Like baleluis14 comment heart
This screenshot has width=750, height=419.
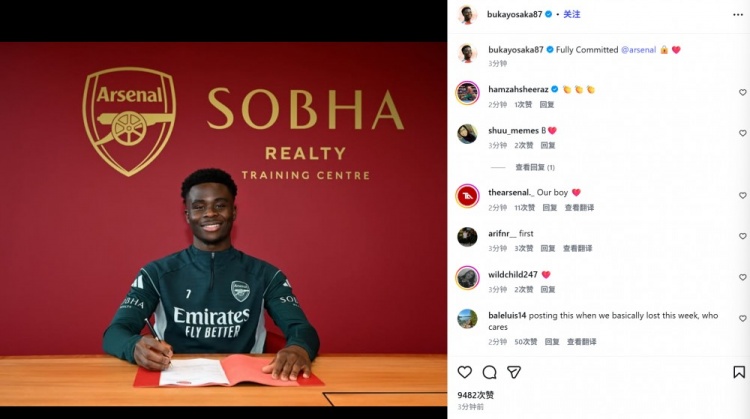(x=742, y=318)
